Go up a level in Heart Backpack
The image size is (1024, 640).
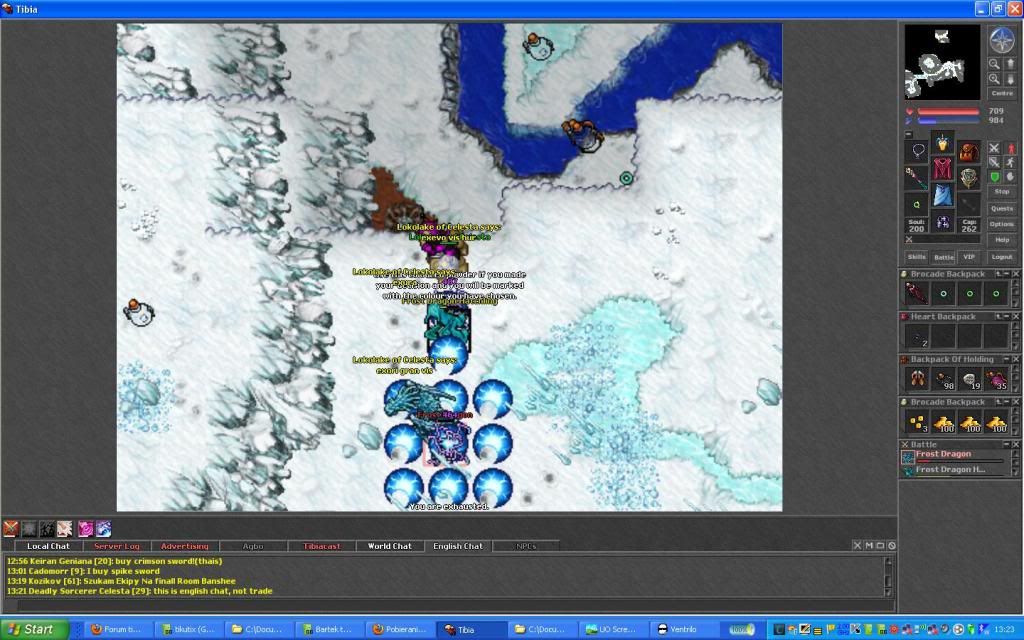pyautogui.click(x=999, y=316)
